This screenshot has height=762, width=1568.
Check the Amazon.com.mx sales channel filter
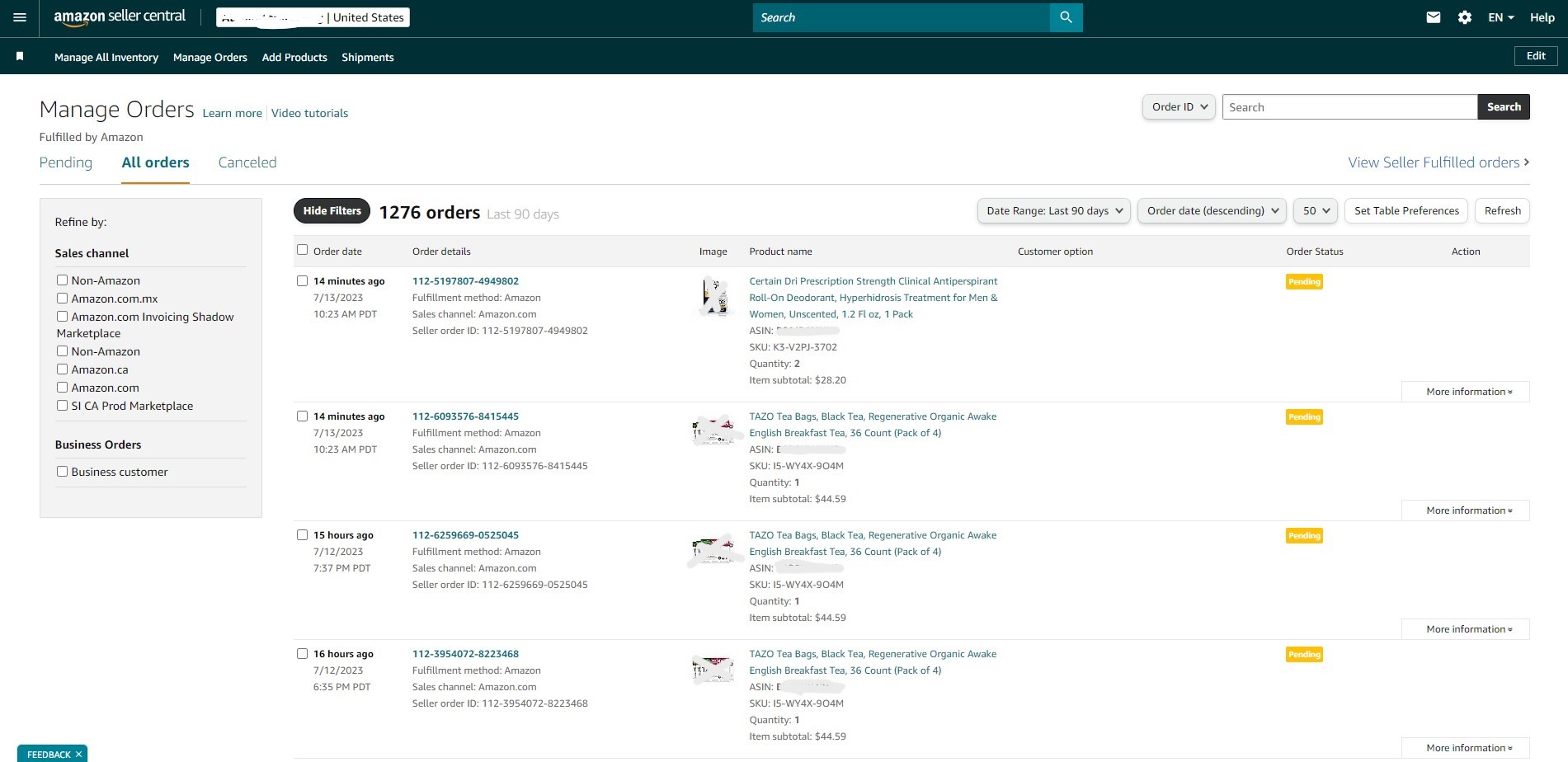point(62,298)
